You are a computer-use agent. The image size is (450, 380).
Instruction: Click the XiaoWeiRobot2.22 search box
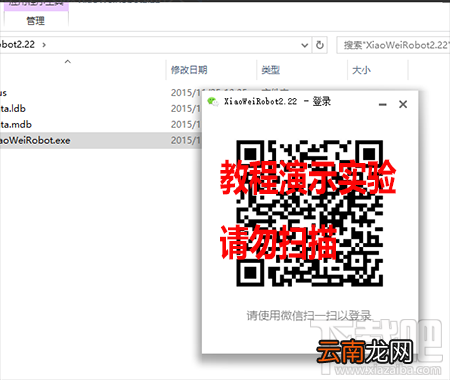pyautogui.click(x=393, y=45)
